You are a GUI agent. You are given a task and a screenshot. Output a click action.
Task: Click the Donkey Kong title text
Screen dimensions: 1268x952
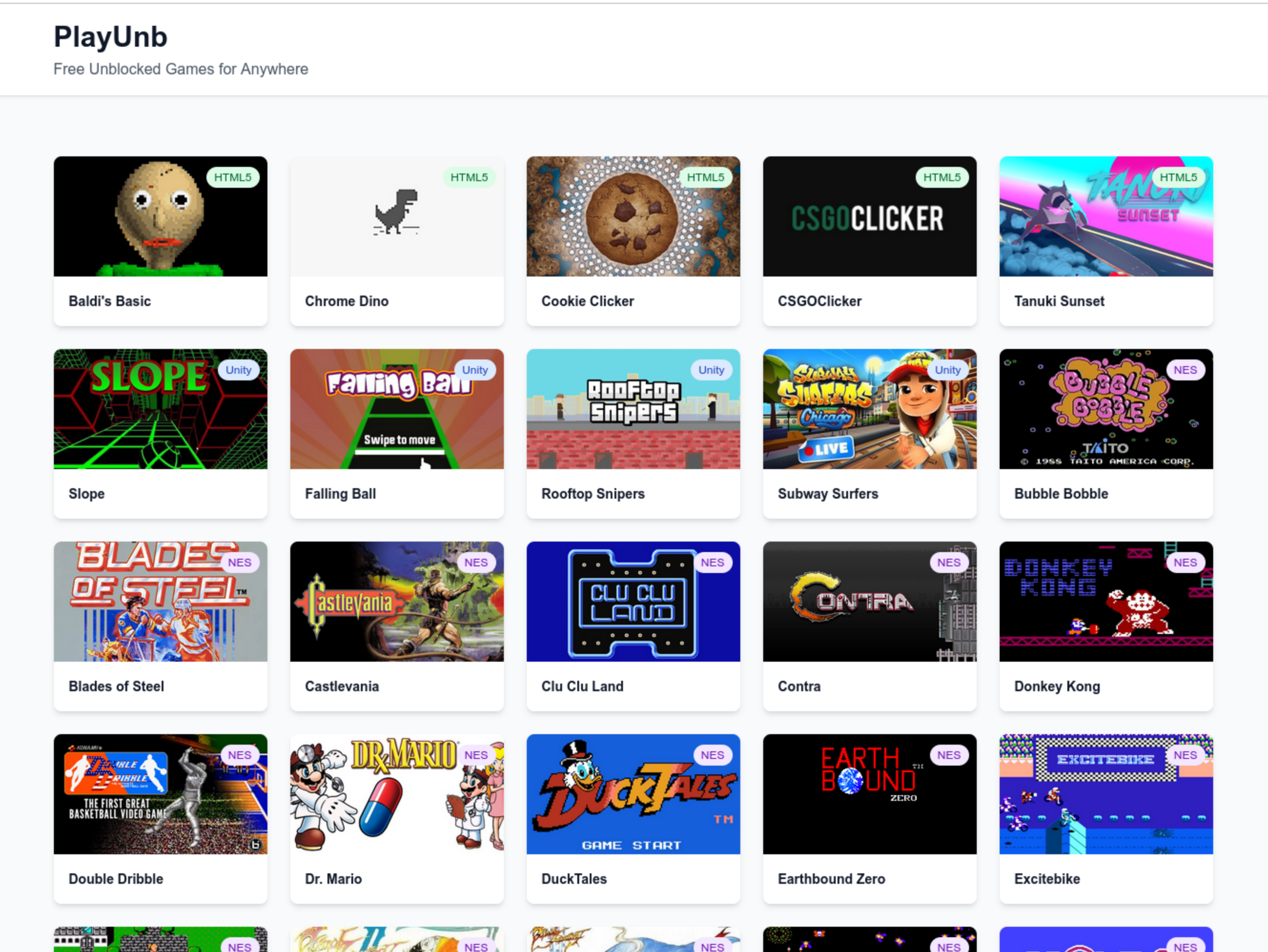1057,686
